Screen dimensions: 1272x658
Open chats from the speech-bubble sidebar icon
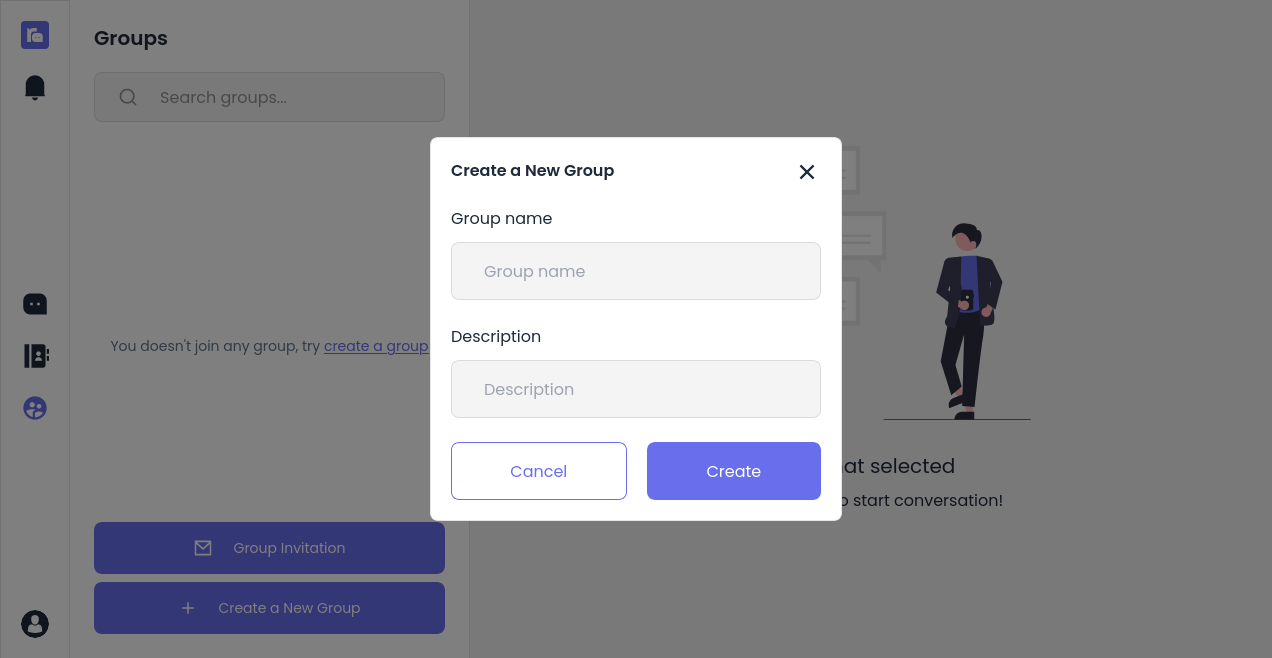pos(35,304)
